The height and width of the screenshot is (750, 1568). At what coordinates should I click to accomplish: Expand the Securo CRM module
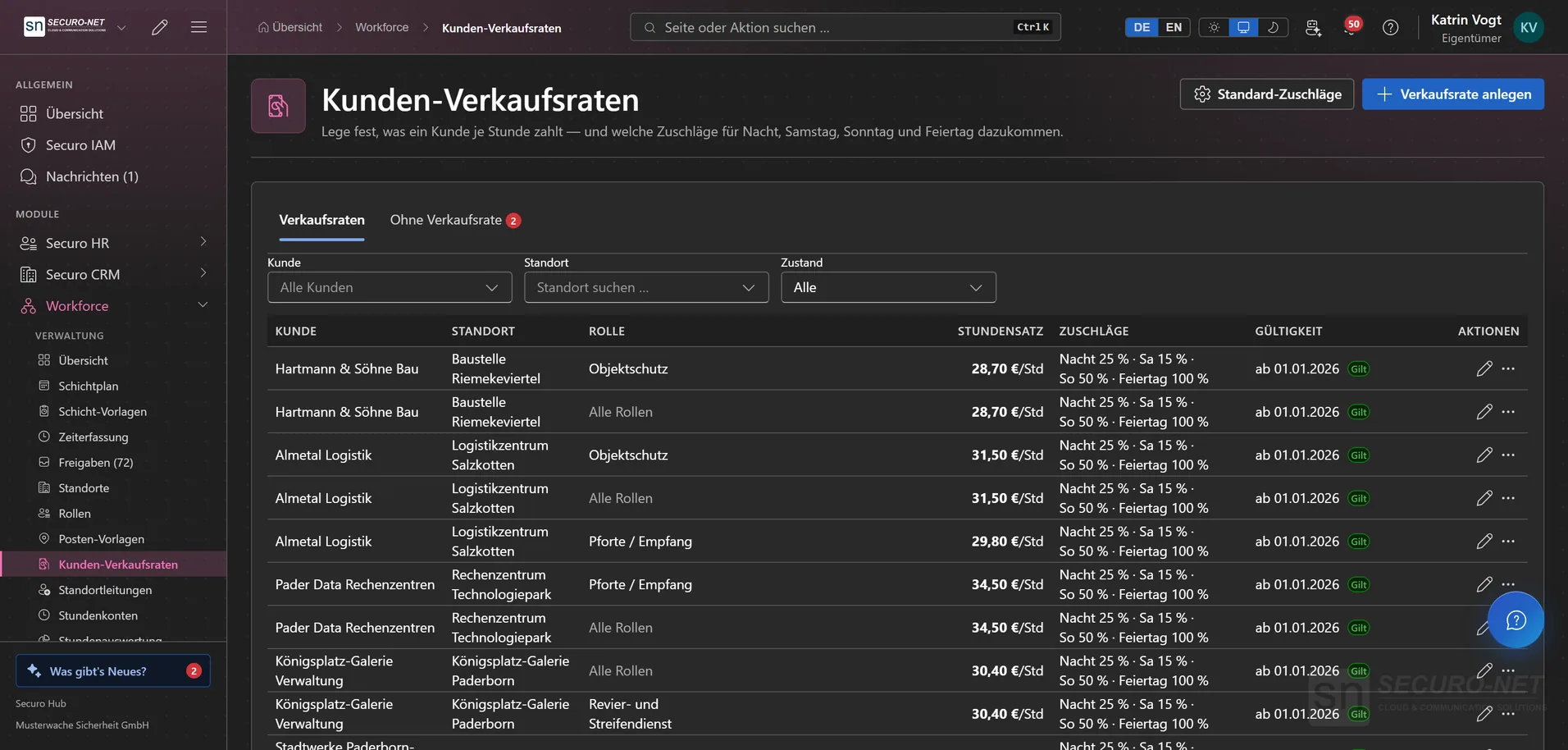point(113,274)
